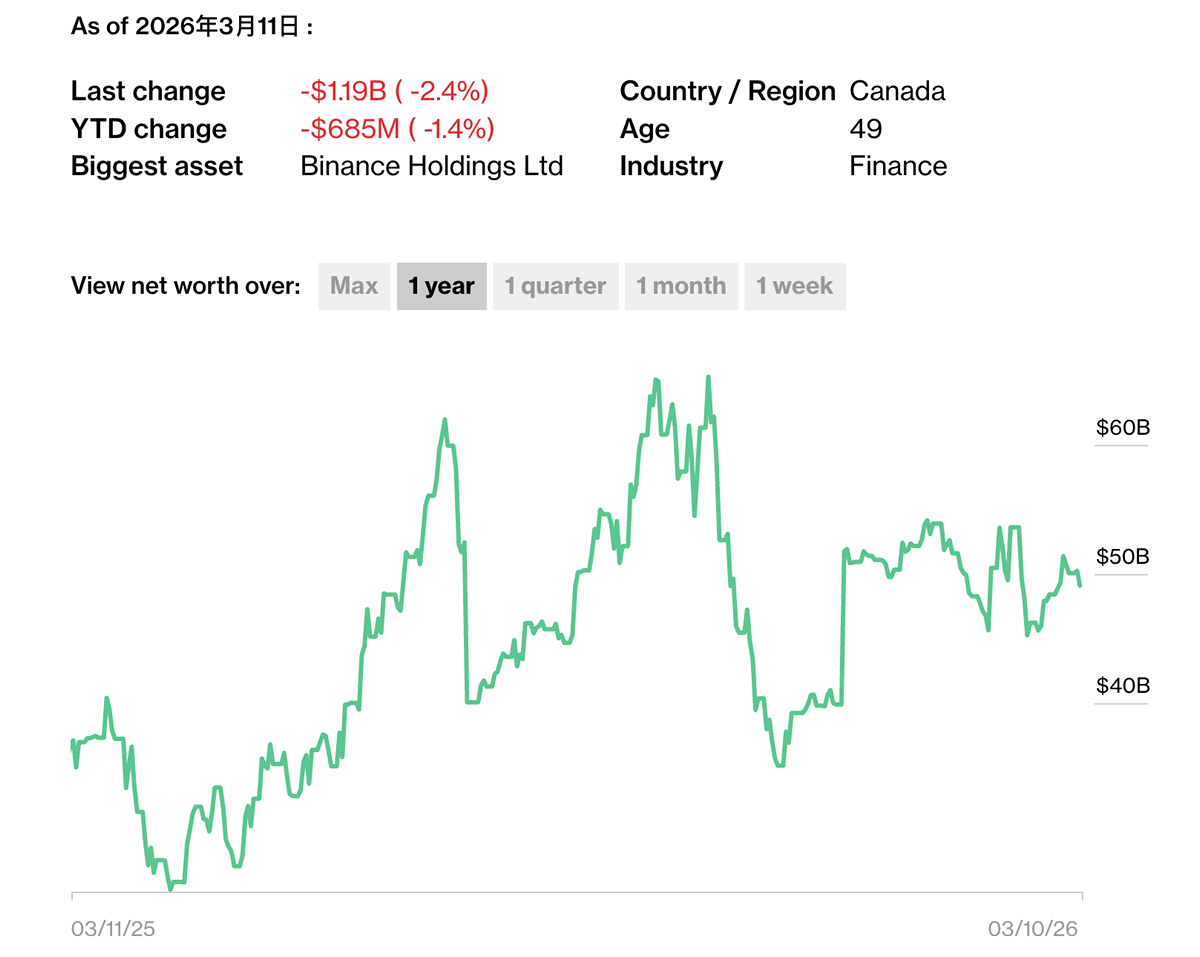Click the $50B axis label
The image size is (1200, 957).
point(1123,556)
